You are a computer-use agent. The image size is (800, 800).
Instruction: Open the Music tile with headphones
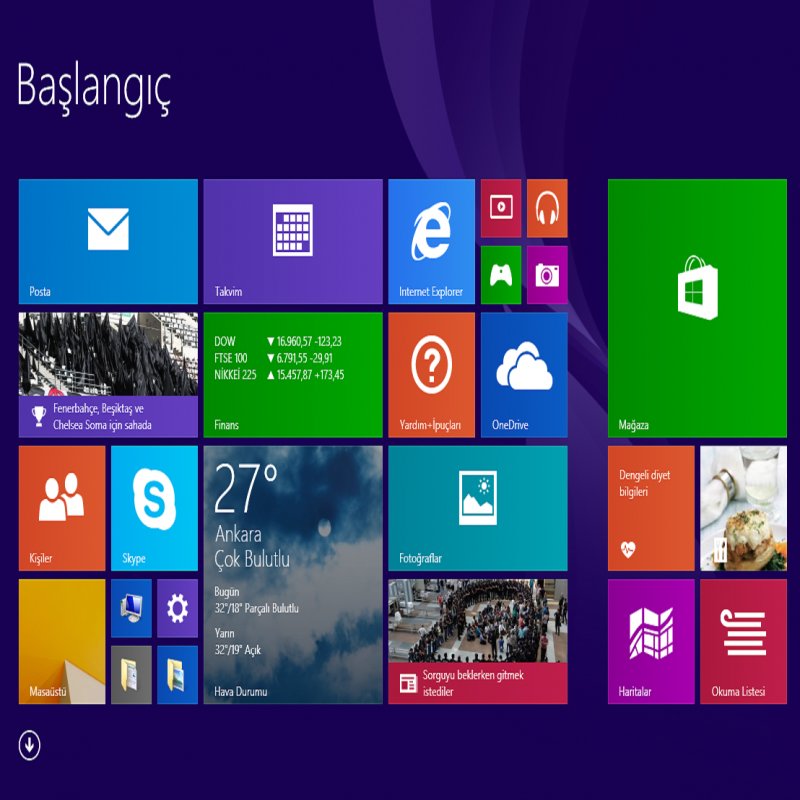point(547,208)
